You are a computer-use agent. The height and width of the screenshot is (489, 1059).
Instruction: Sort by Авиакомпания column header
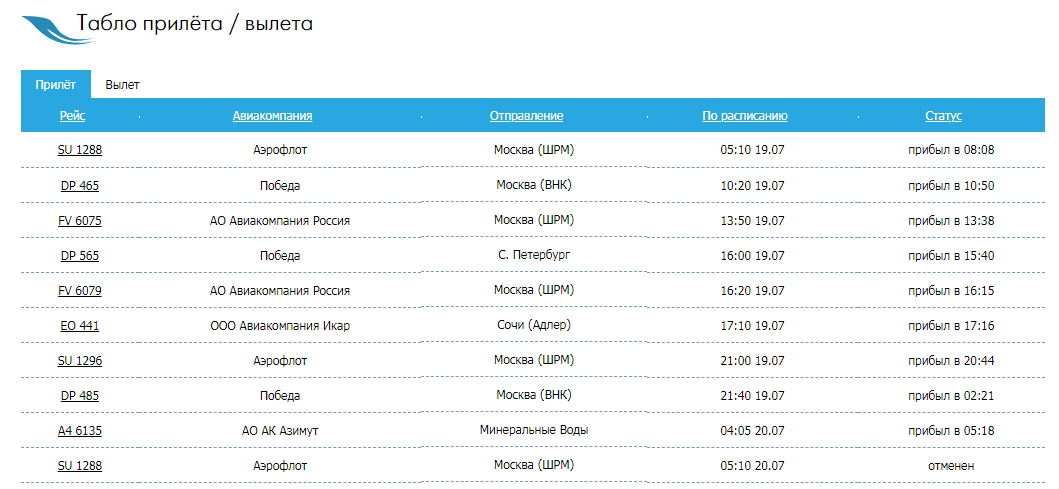coord(272,116)
